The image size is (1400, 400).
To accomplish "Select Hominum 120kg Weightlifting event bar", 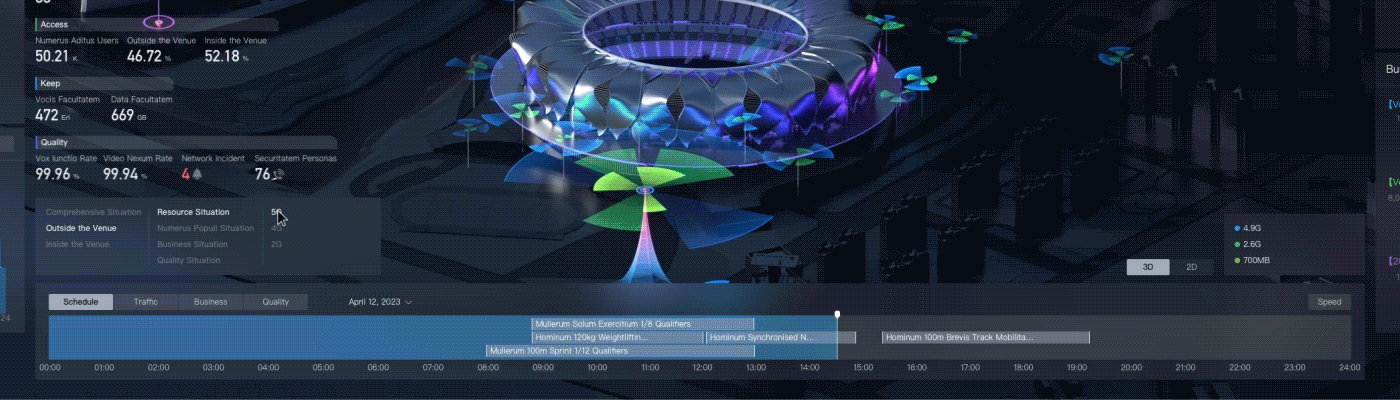I will pos(617,338).
